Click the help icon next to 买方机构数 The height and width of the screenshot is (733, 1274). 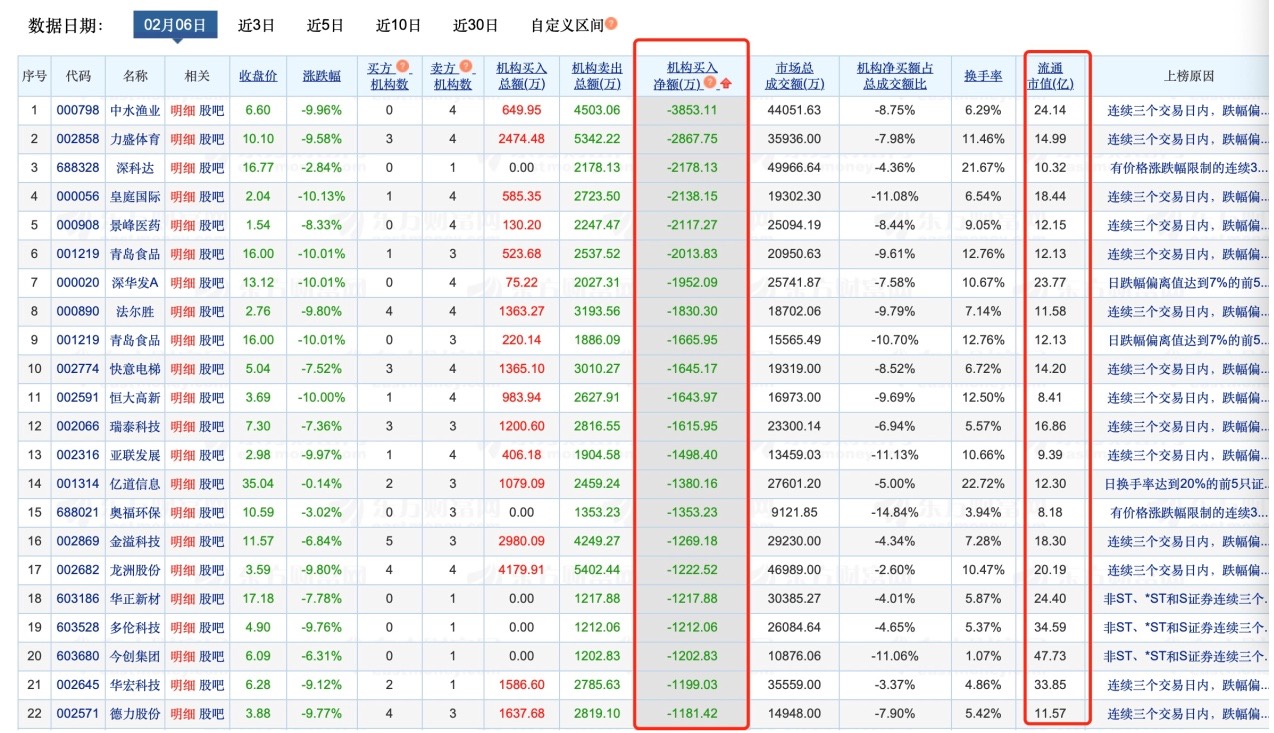pyautogui.click(x=402, y=67)
